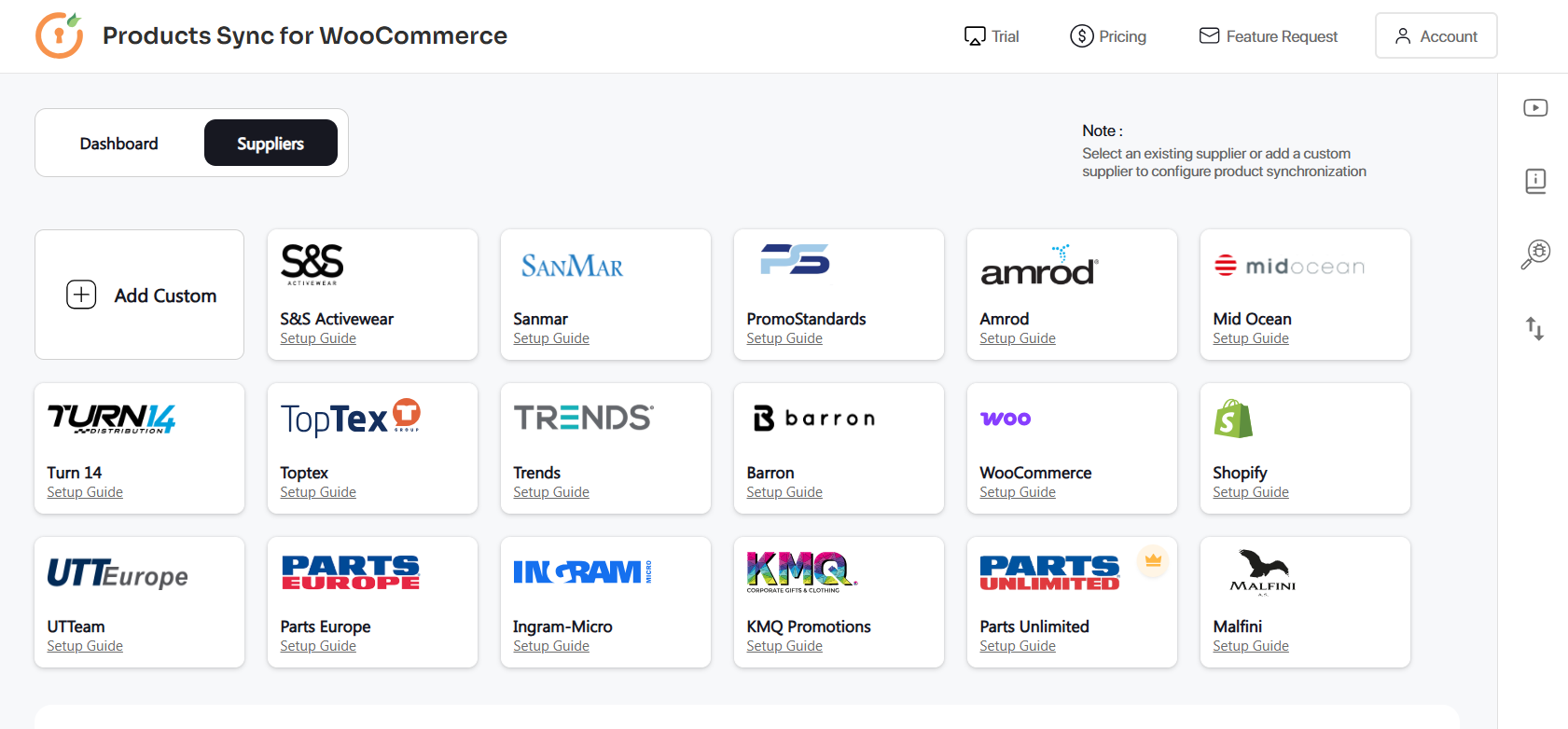The height and width of the screenshot is (729, 1568).
Task: Select the Suppliers tab
Action: [271, 144]
